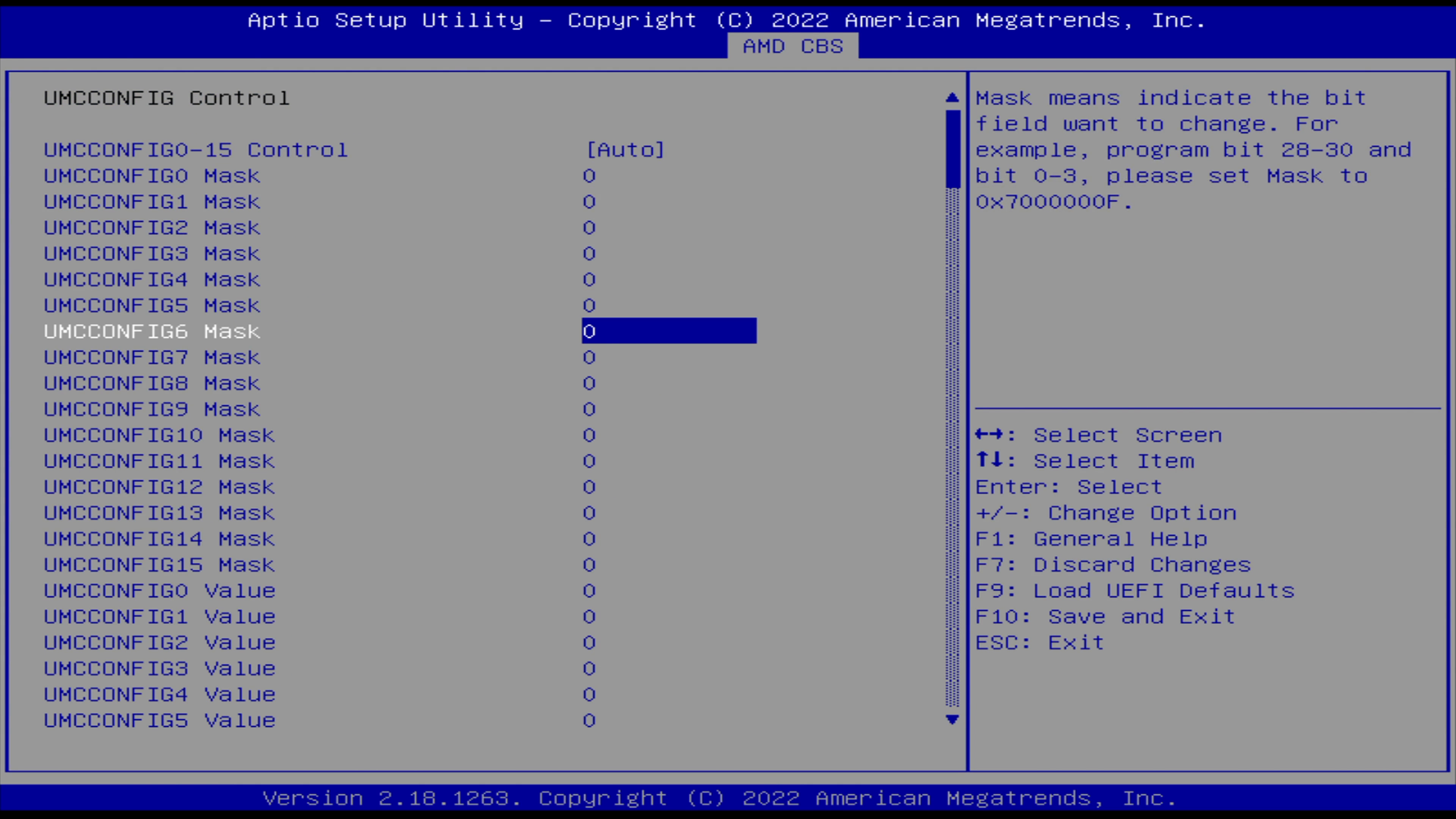Select the UMCCONFIG5 Mask row label

[x=152, y=306]
